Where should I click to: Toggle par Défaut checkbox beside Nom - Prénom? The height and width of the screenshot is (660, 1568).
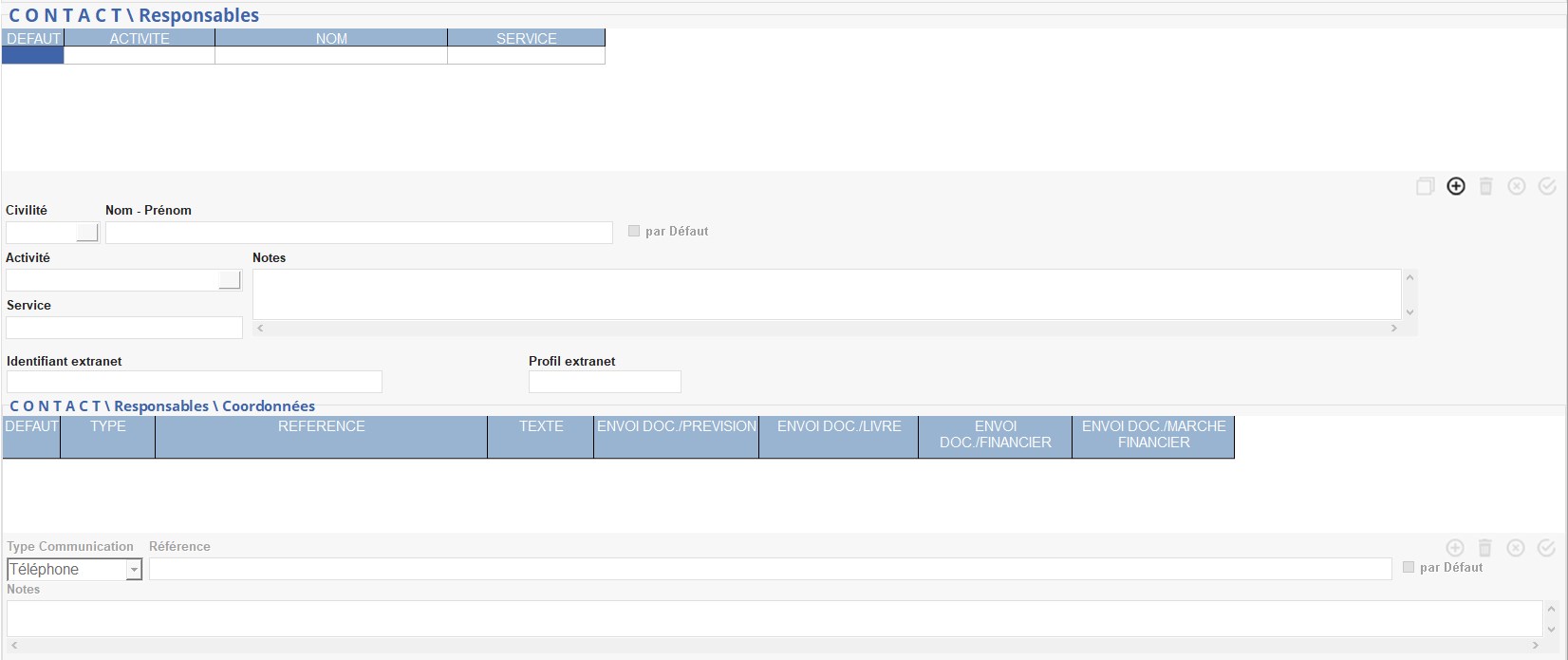(634, 231)
